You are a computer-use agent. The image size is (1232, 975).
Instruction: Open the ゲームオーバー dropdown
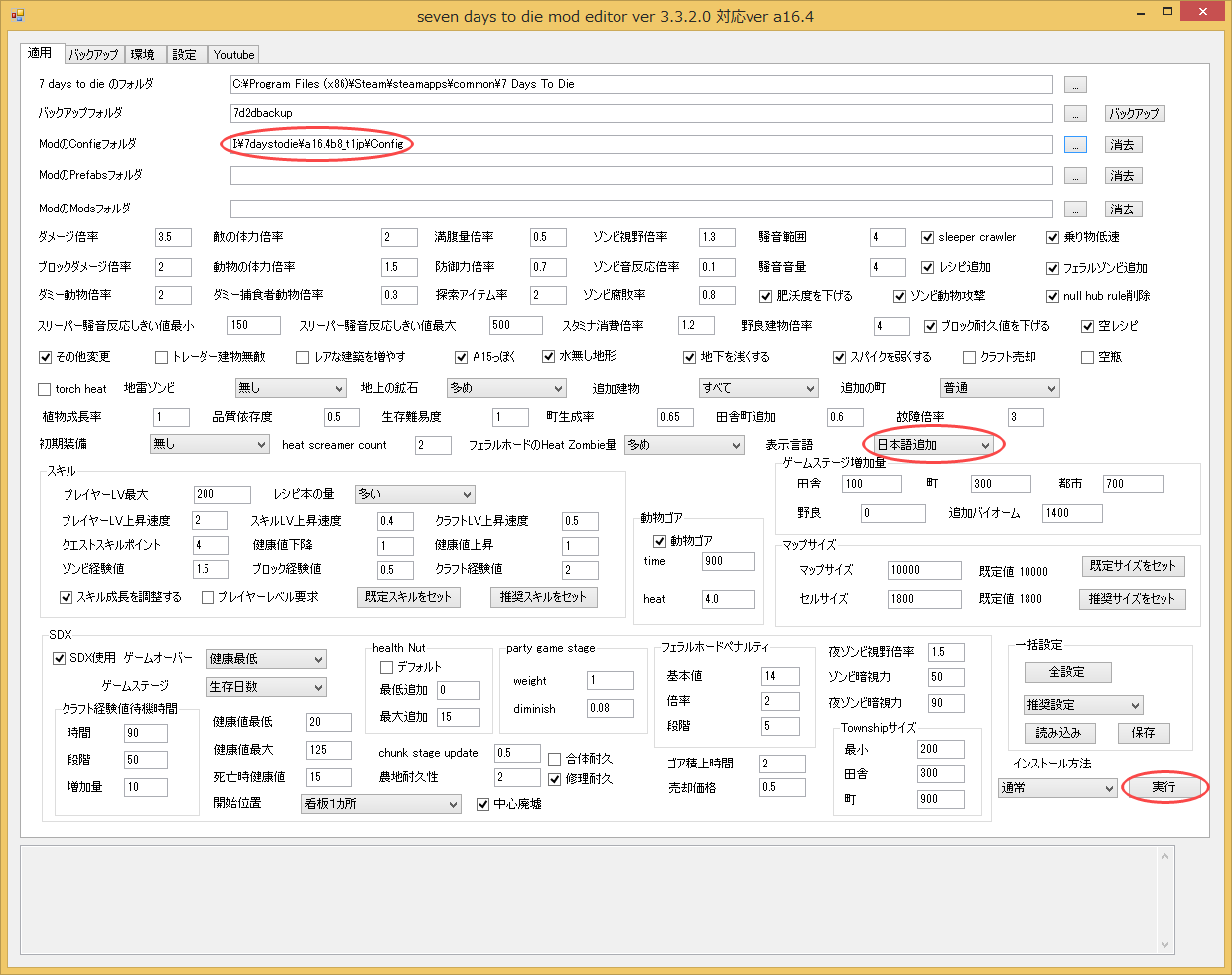click(266, 659)
